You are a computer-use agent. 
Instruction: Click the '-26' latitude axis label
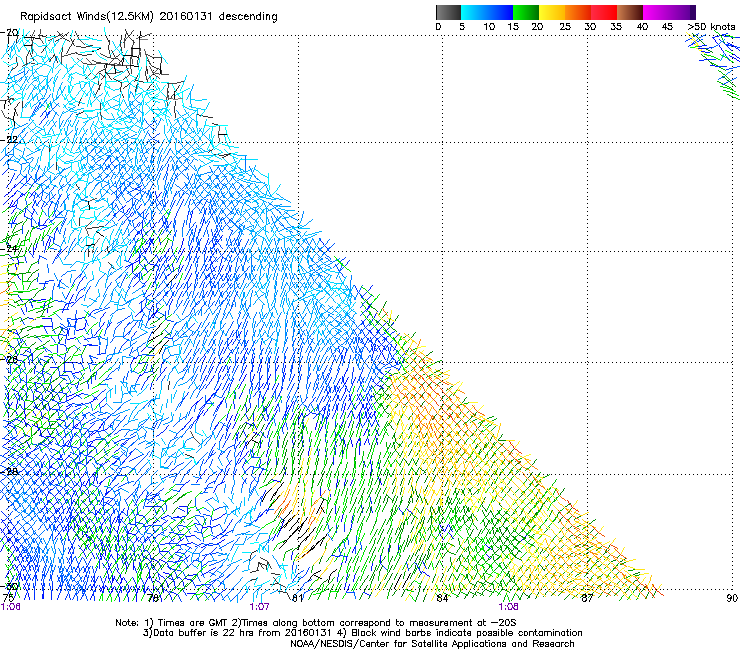coord(9,359)
